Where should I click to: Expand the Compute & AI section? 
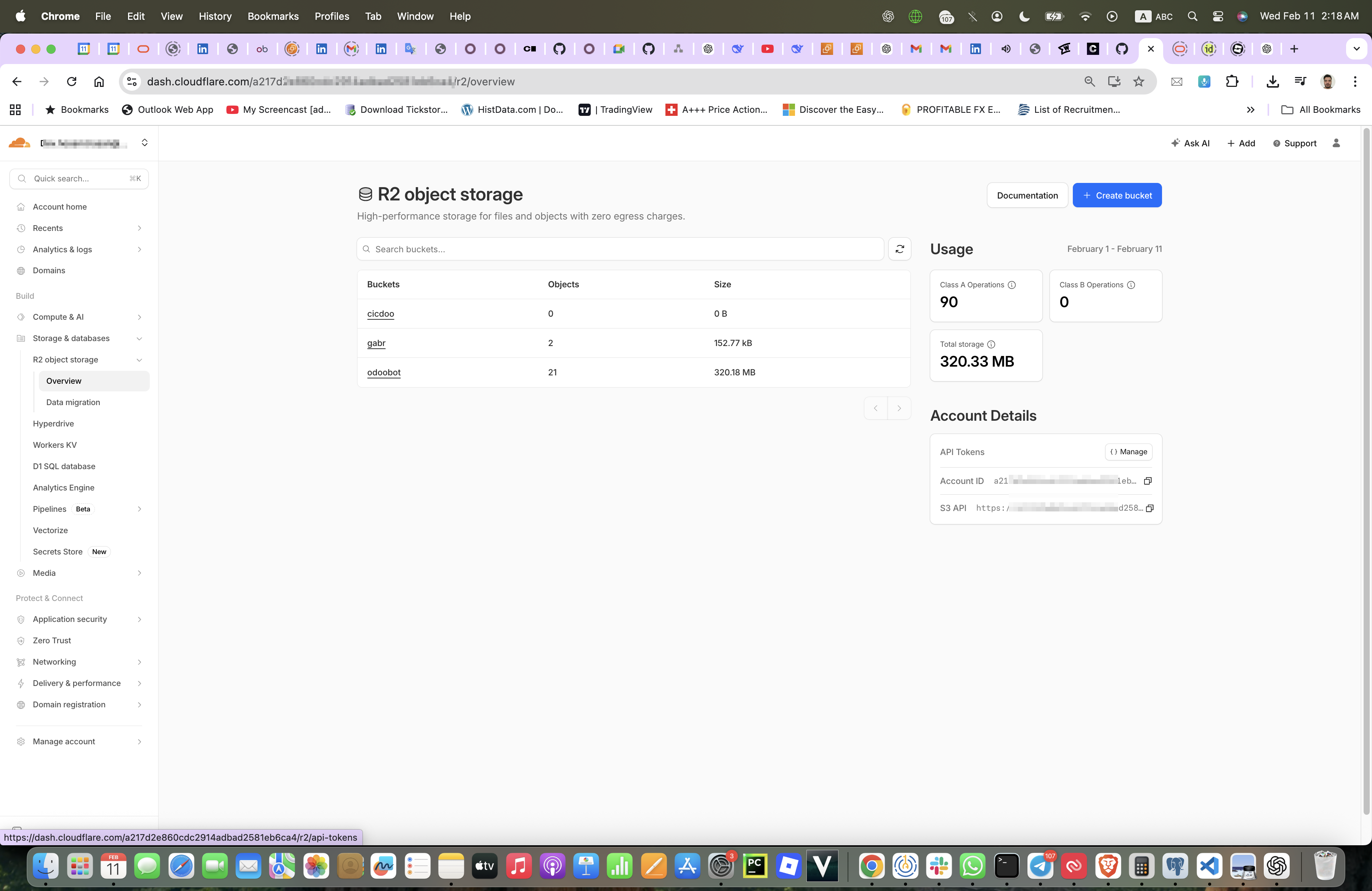(x=139, y=317)
